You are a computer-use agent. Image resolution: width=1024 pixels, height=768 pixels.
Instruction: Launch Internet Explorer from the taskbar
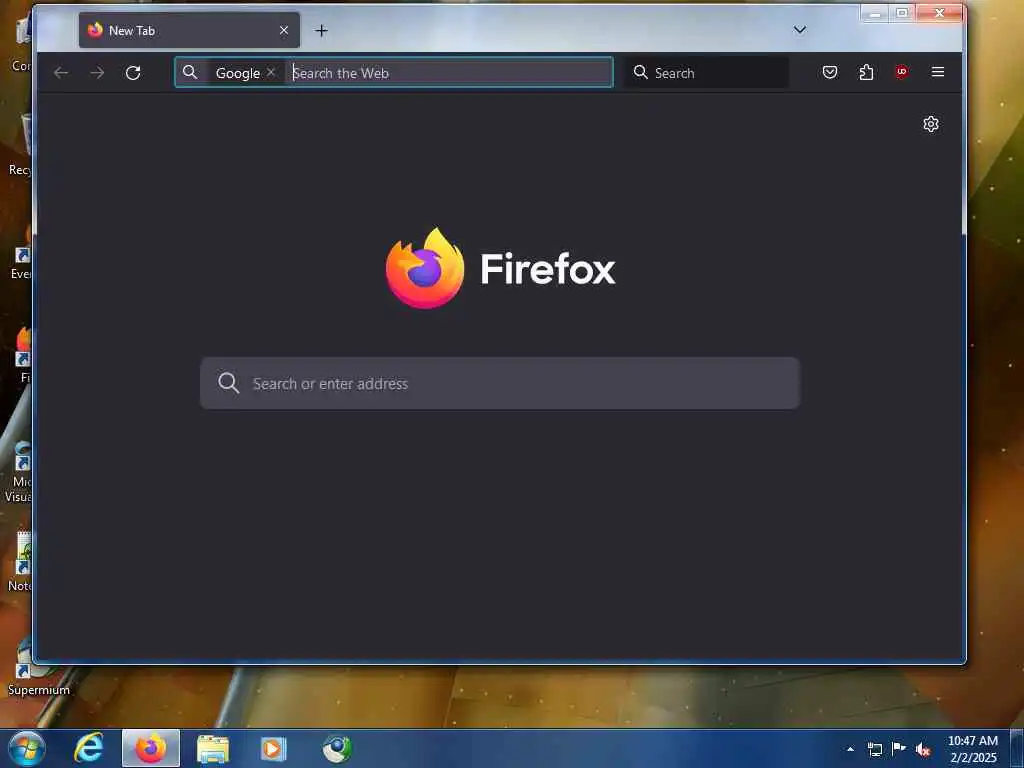(x=89, y=748)
